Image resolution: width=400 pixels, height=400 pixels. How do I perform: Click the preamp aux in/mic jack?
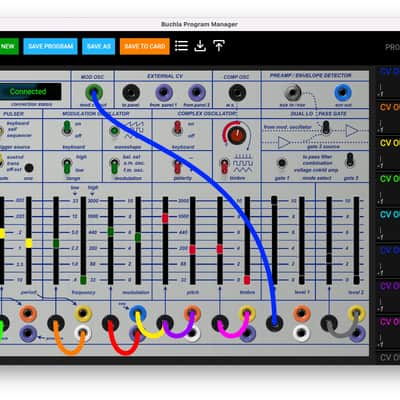[293, 92]
